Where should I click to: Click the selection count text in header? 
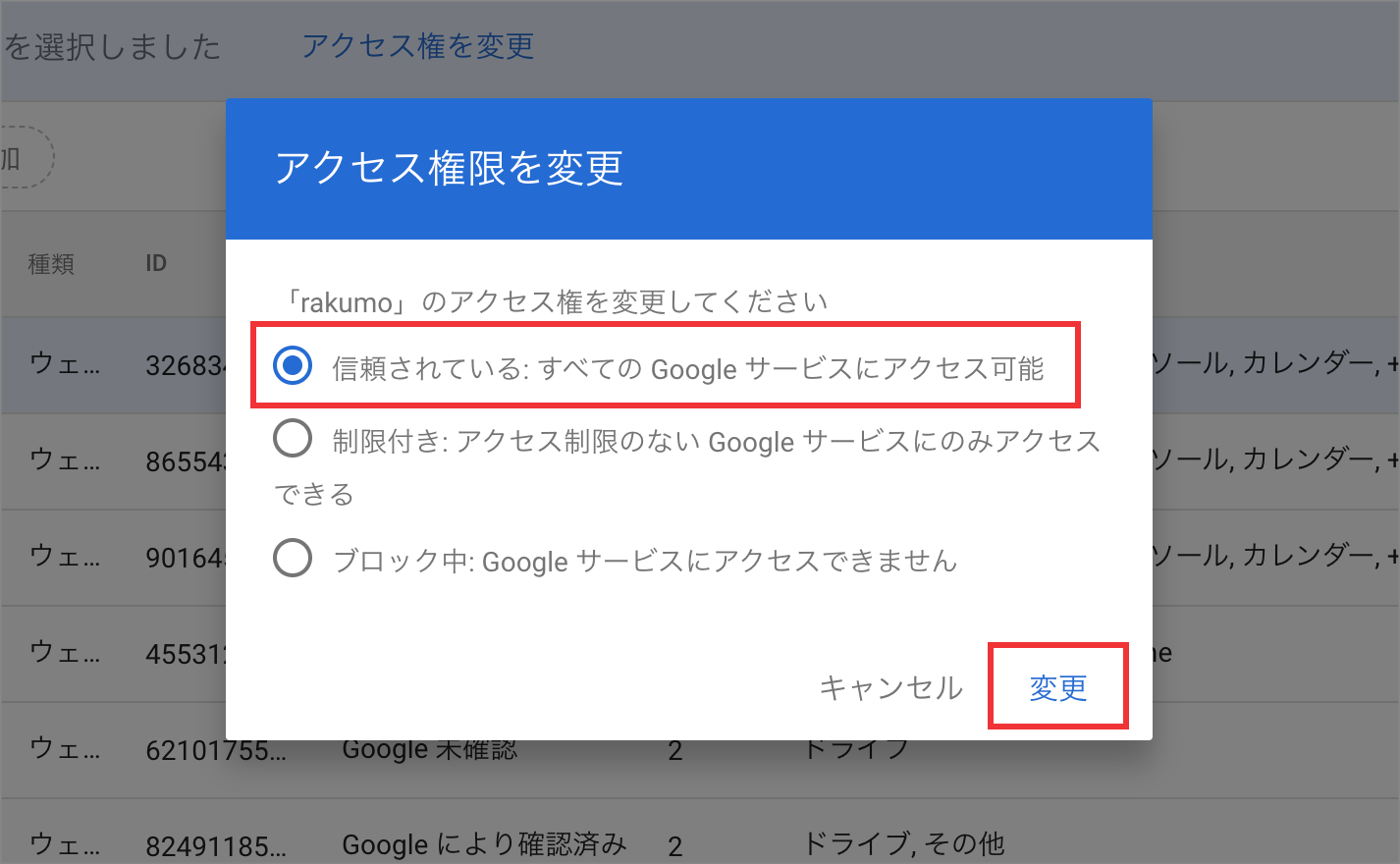tap(112, 46)
